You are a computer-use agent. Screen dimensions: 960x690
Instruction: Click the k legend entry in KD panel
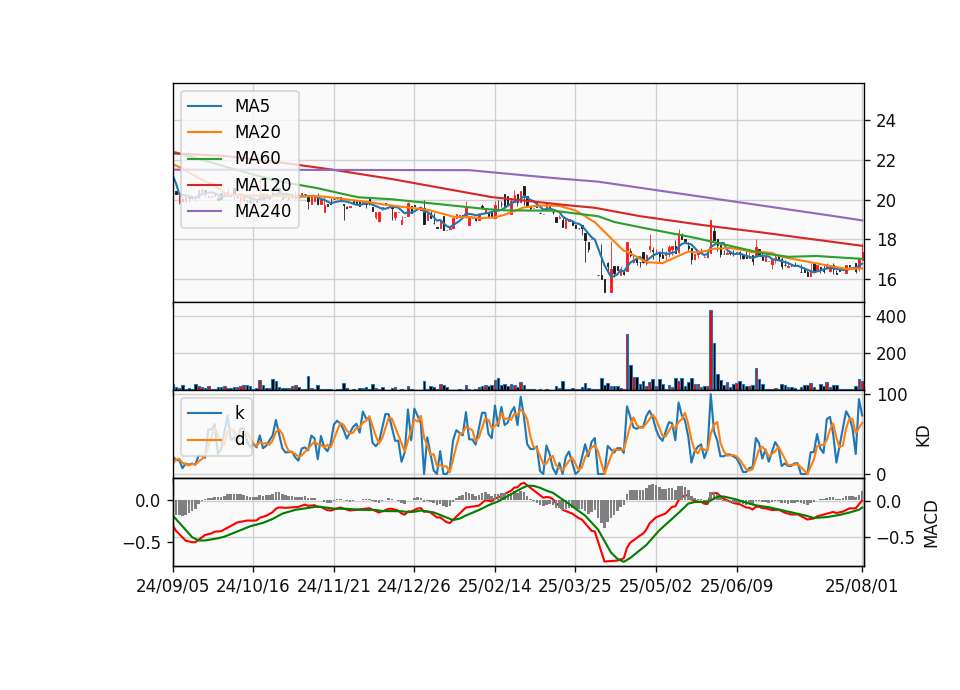tap(239, 413)
